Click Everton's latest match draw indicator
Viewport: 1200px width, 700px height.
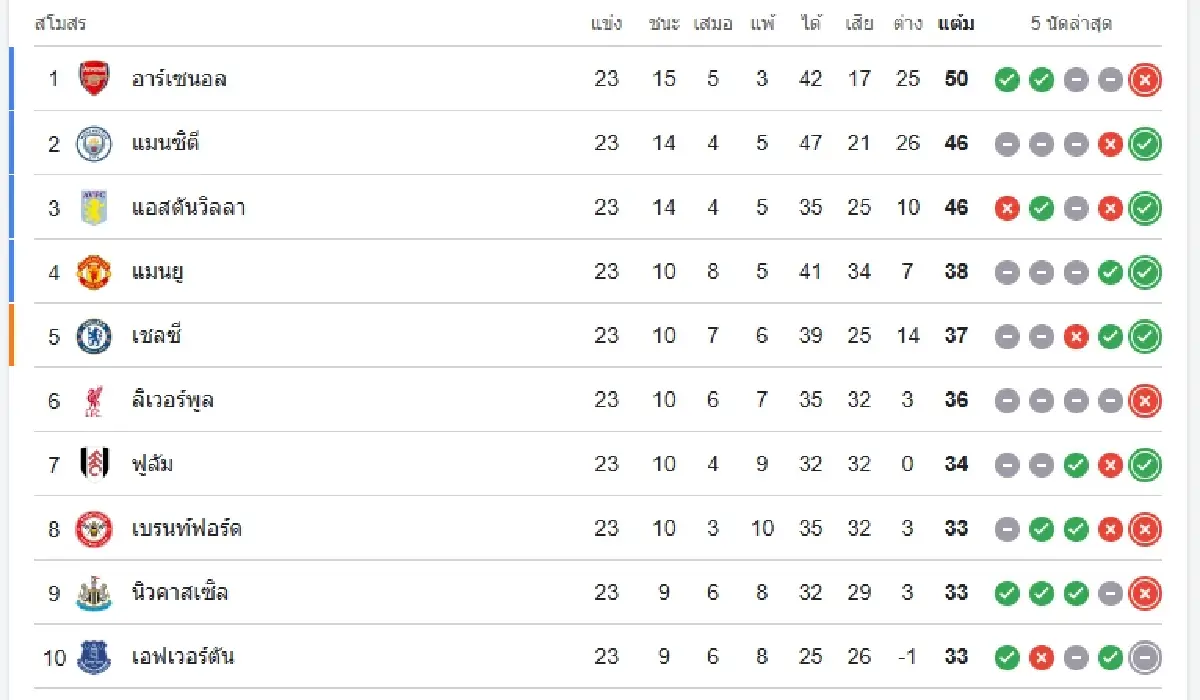[1145, 657]
